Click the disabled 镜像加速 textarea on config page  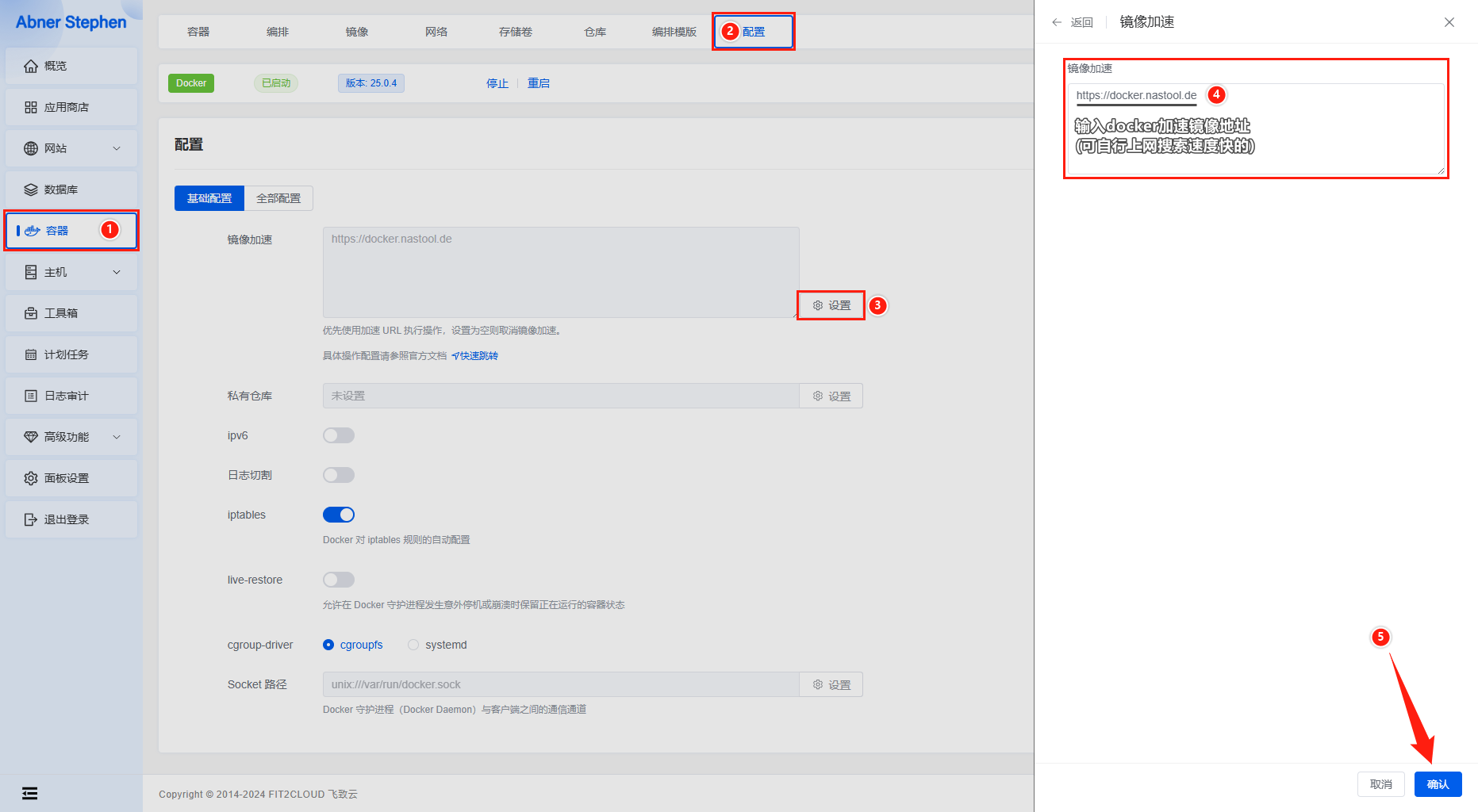click(x=561, y=272)
